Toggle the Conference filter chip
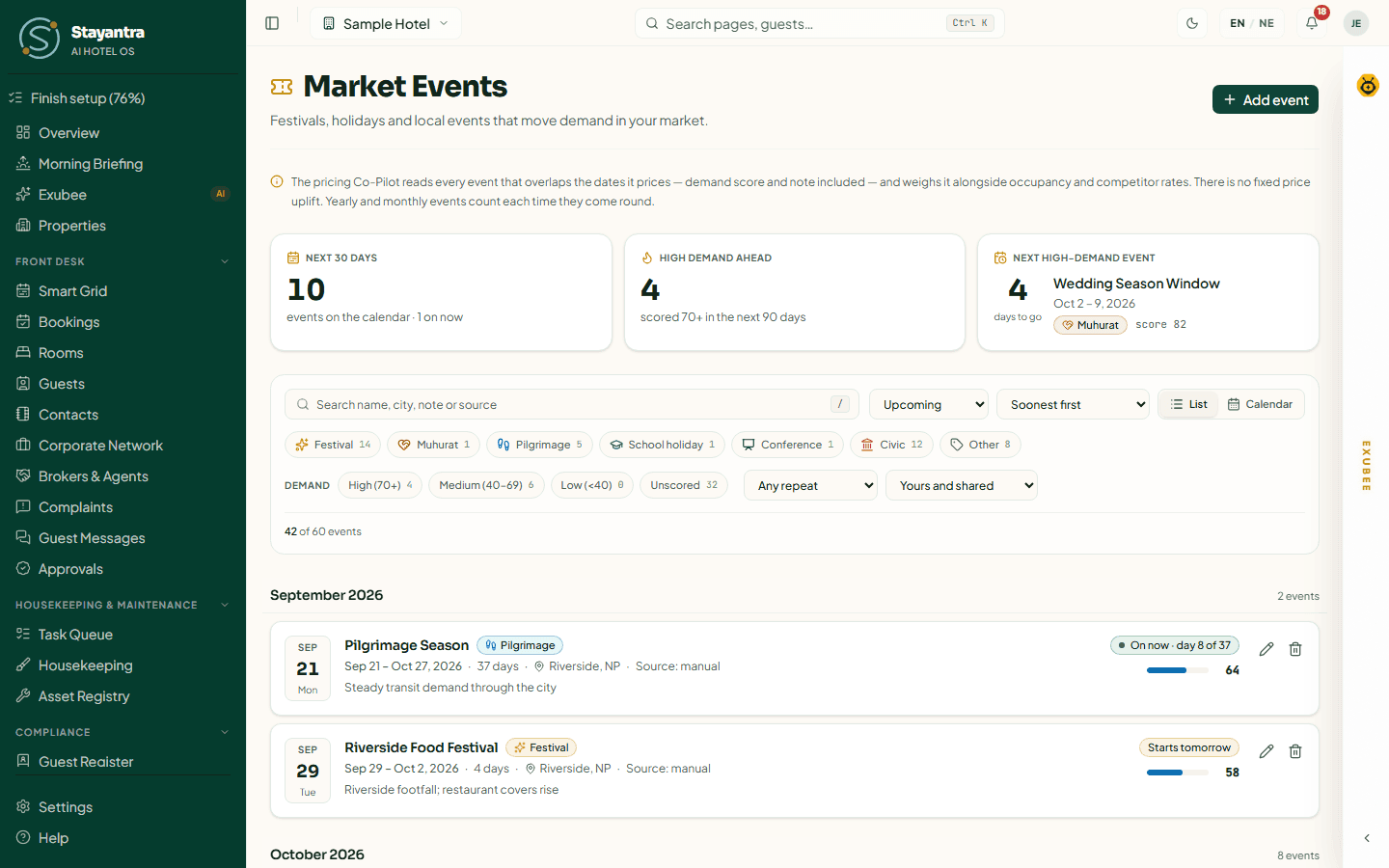Screen dimensions: 1389x868 [787, 445]
